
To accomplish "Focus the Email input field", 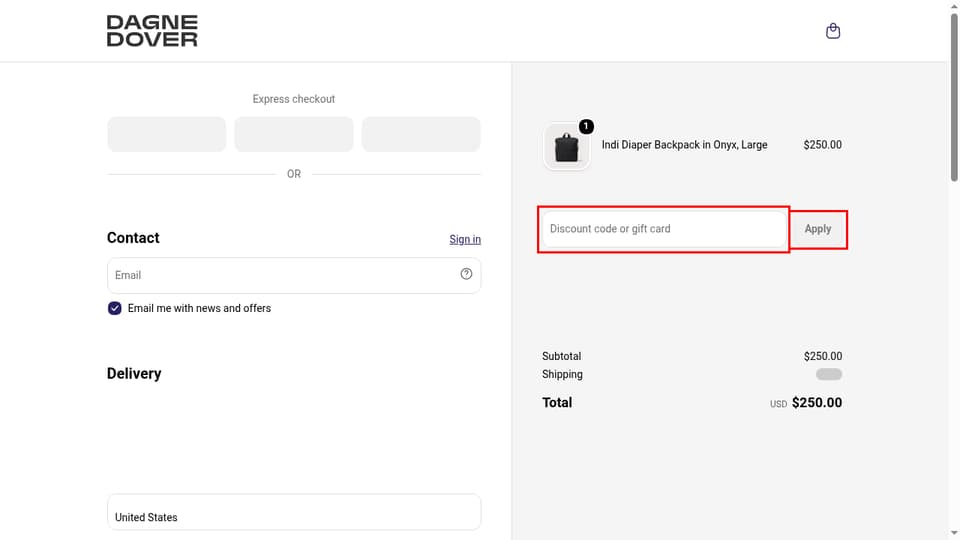I will point(294,276).
